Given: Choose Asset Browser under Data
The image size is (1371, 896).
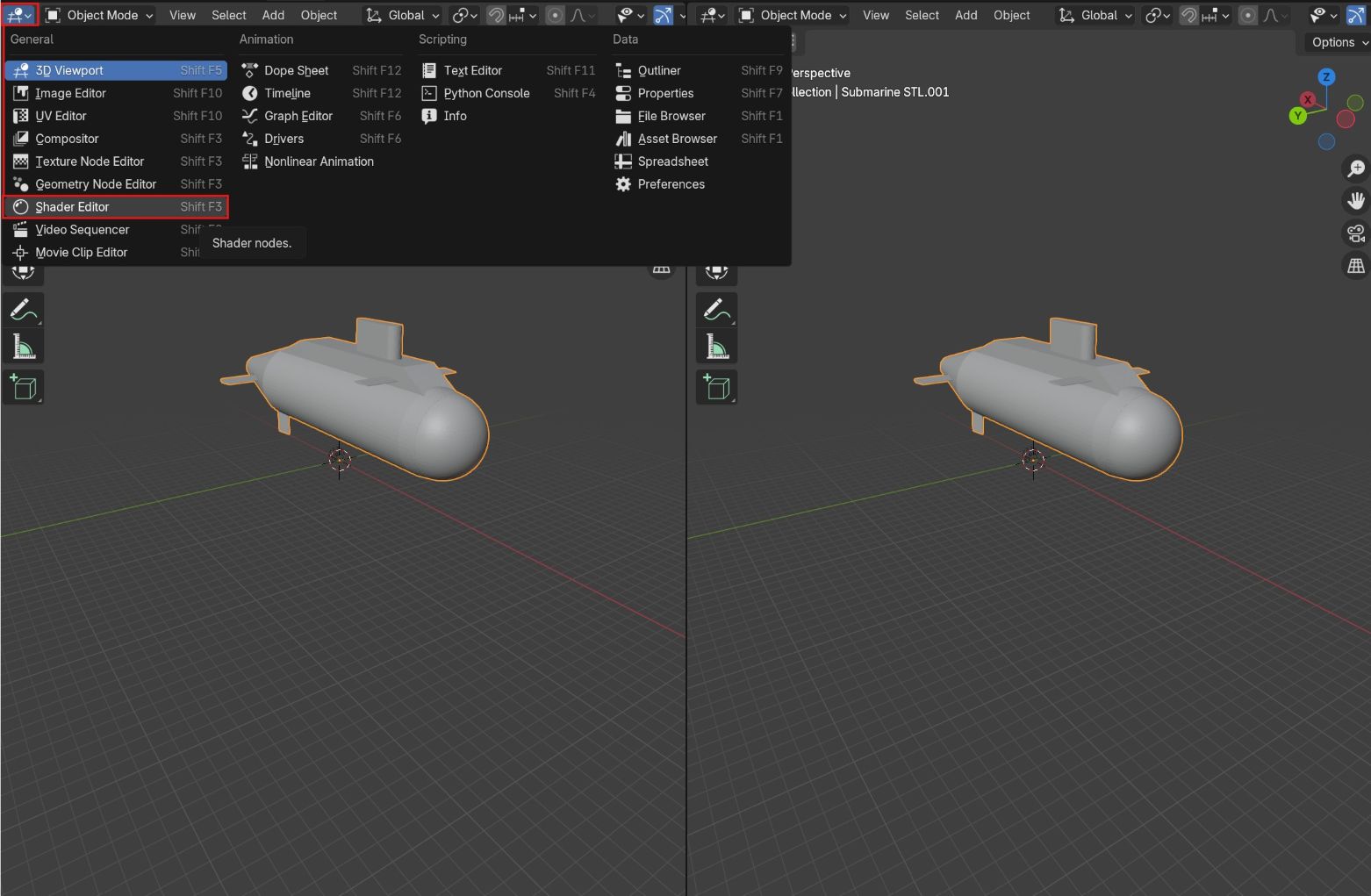Looking at the screenshot, I should [699, 139].
